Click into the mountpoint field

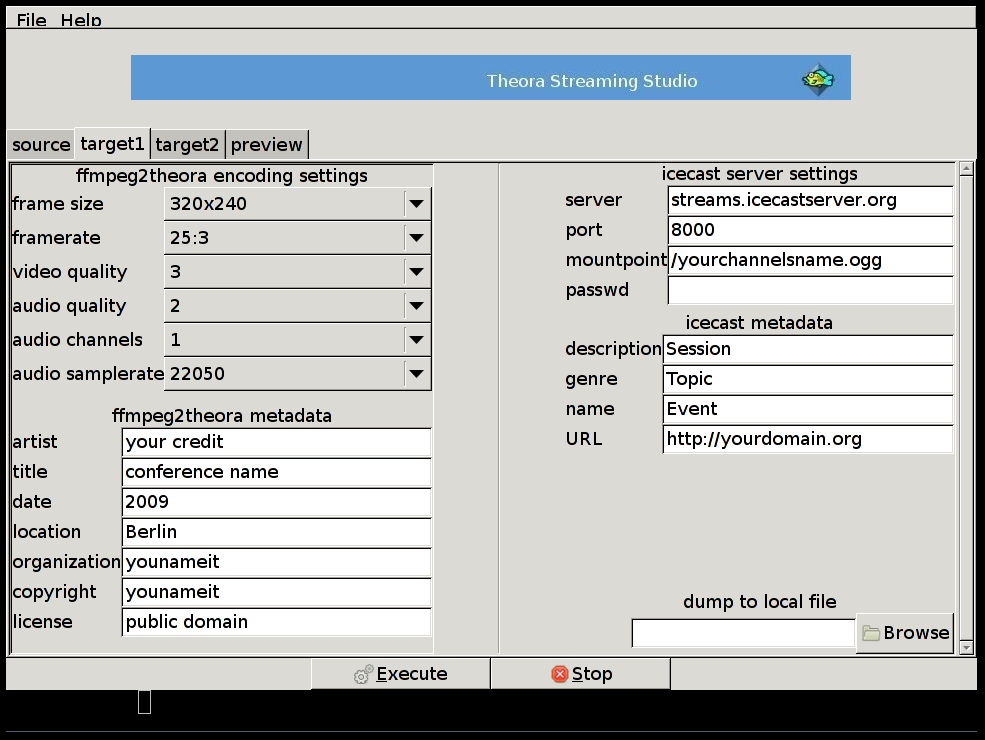tap(810, 260)
